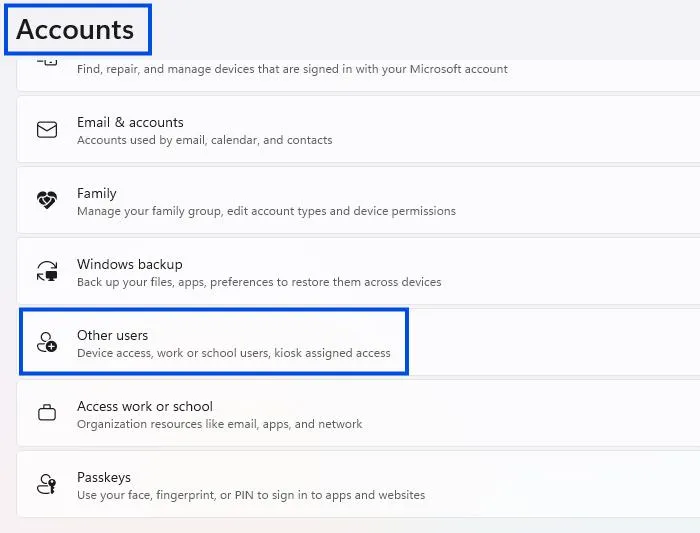This screenshot has height=533, width=700.
Task: Click the Accounts page heading
Action: tap(75, 30)
